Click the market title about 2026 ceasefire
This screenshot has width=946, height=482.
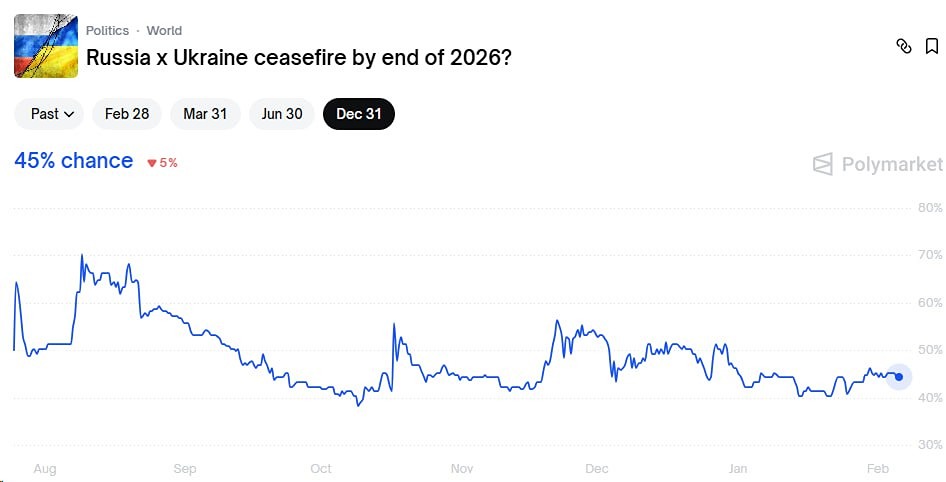pyautogui.click(x=299, y=57)
